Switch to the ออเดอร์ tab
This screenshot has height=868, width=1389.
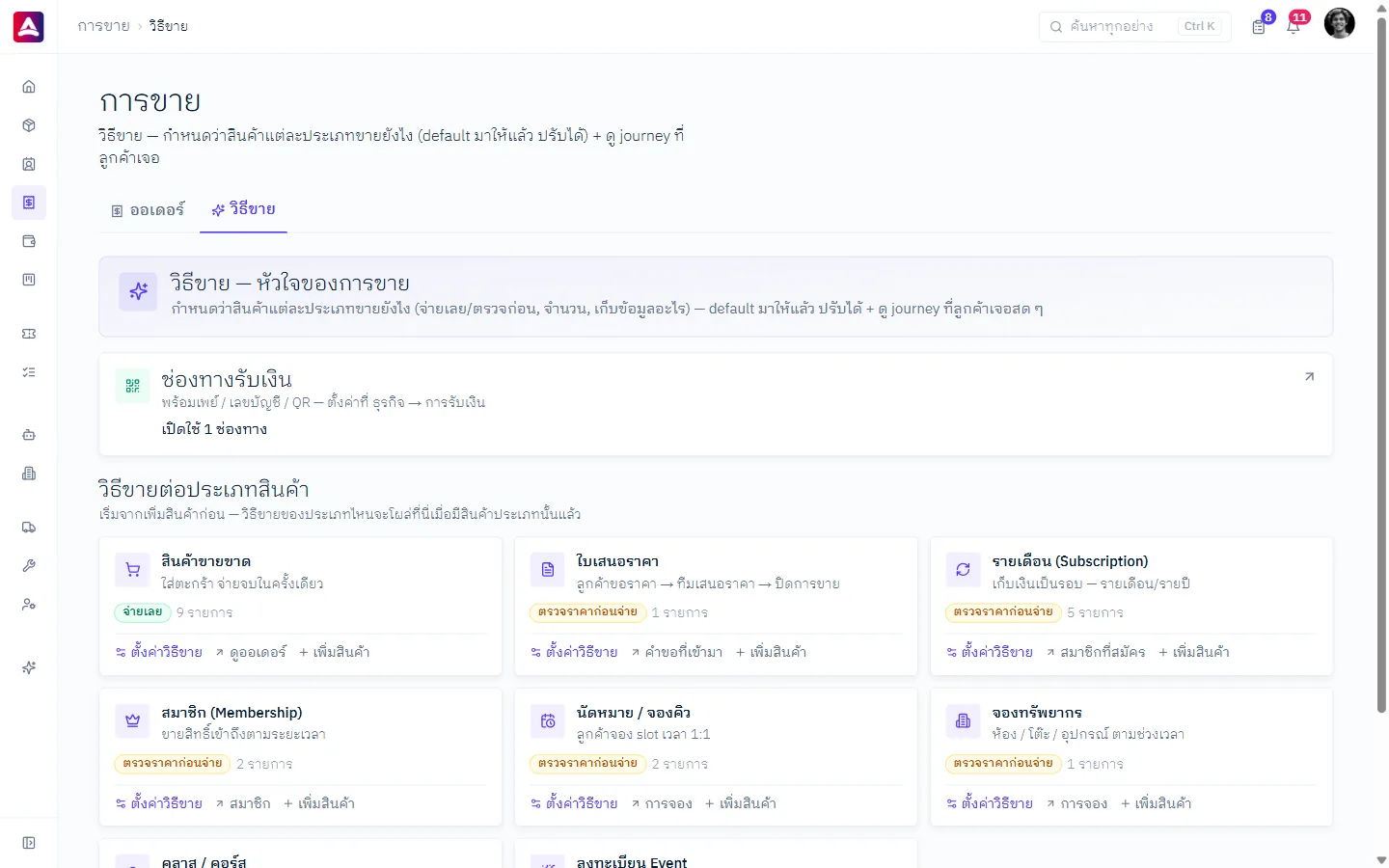click(148, 210)
